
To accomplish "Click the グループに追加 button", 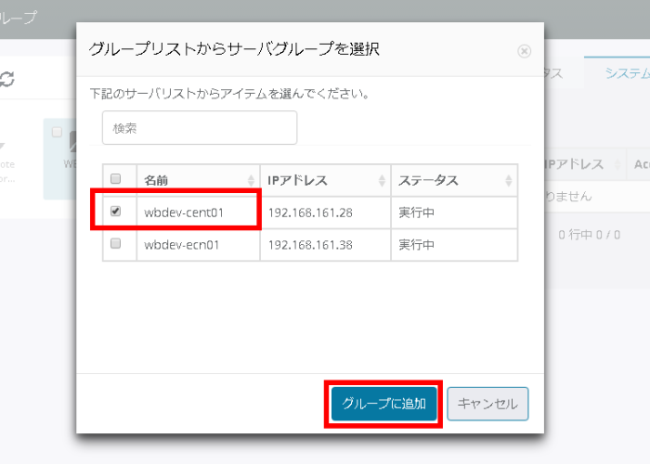I will click(x=384, y=404).
